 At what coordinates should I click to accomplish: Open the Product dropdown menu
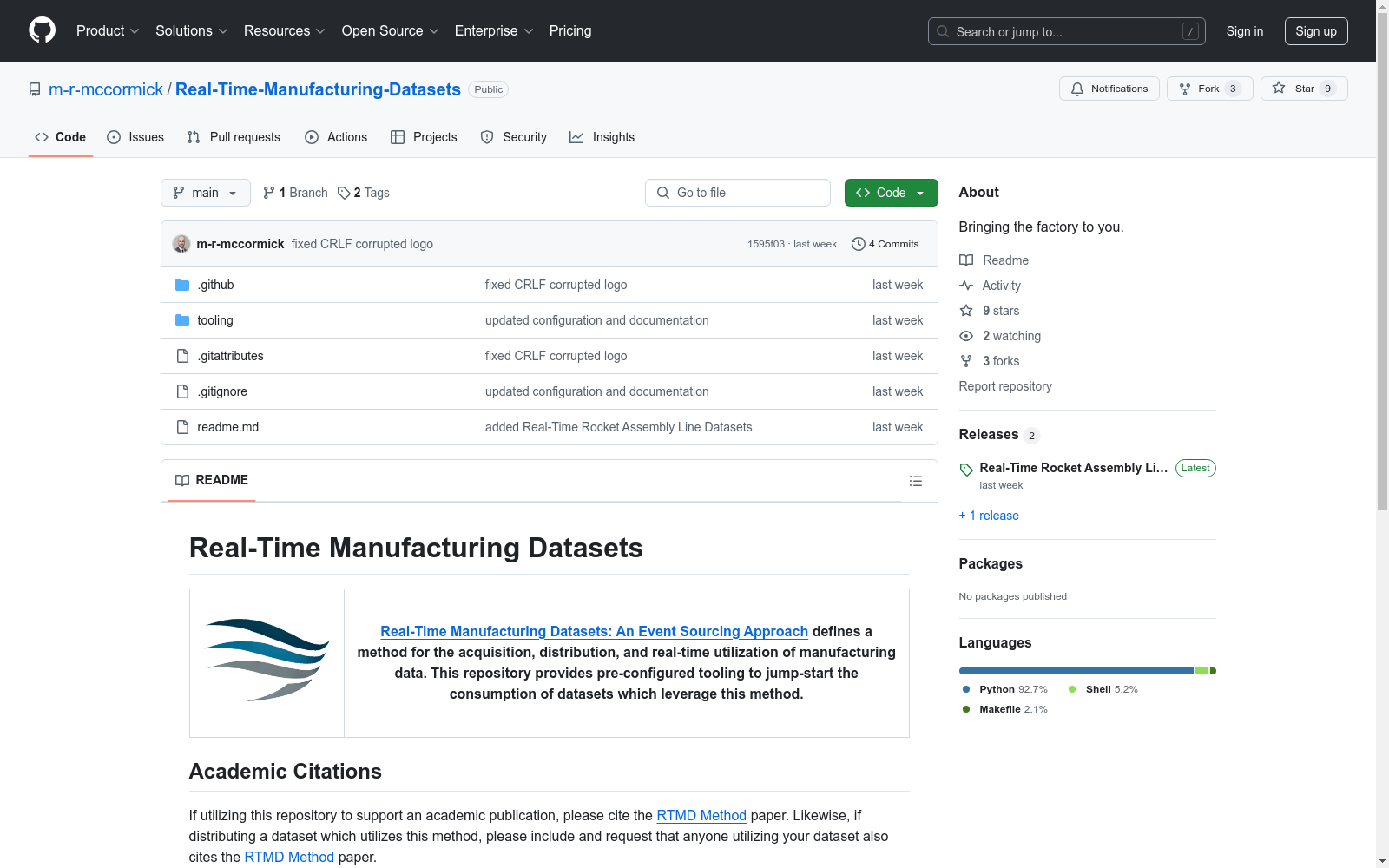[108, 30]
